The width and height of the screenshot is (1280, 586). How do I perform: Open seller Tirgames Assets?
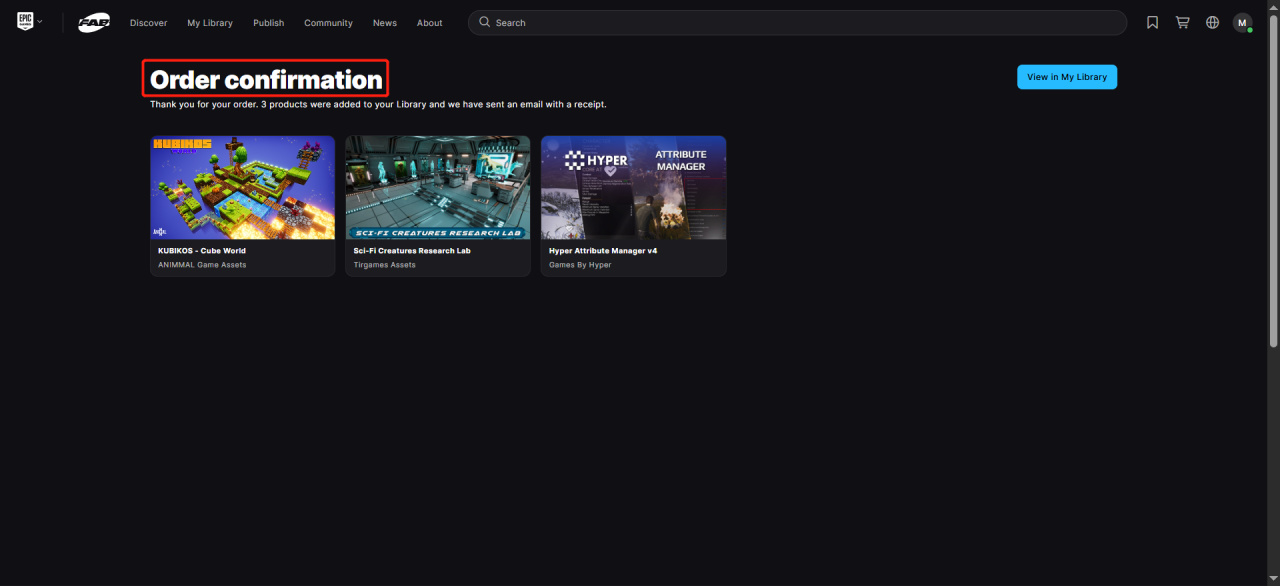pyautogui.click(x=385, y=265)
